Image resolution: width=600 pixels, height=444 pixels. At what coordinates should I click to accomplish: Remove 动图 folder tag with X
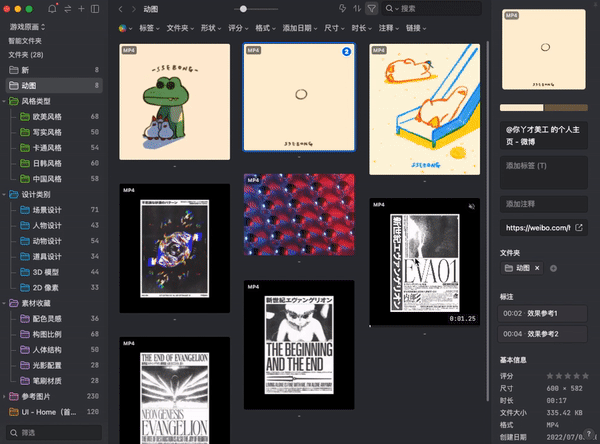(537, 268)
